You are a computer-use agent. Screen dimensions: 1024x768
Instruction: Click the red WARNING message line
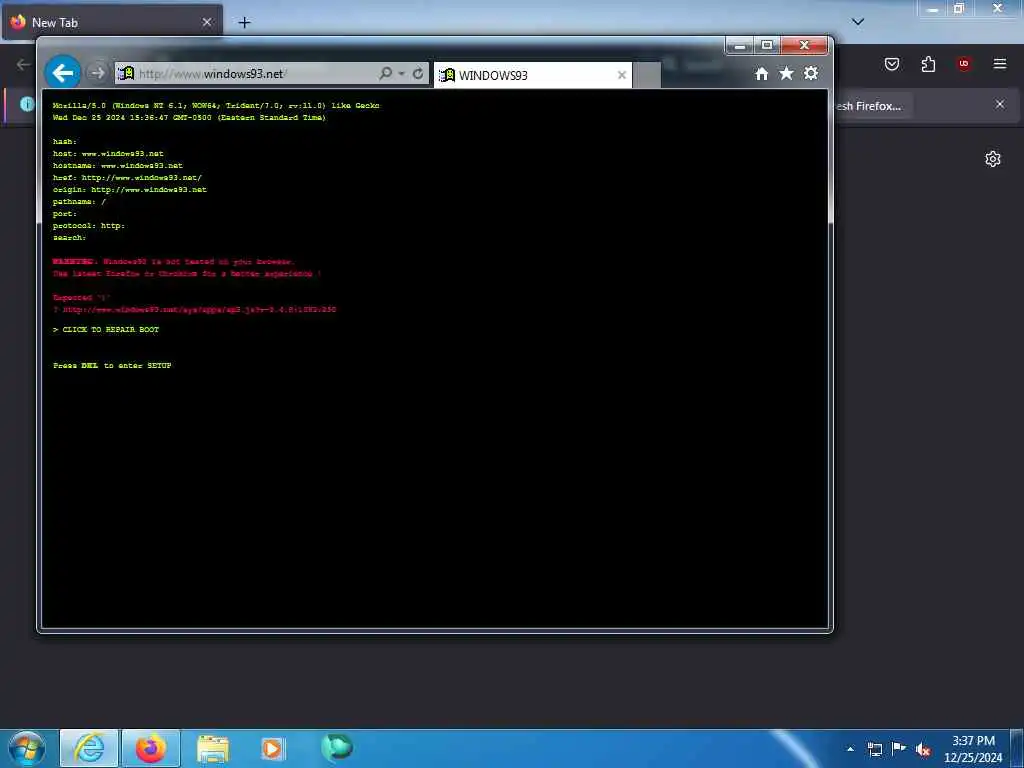click(x=174, y=262)
